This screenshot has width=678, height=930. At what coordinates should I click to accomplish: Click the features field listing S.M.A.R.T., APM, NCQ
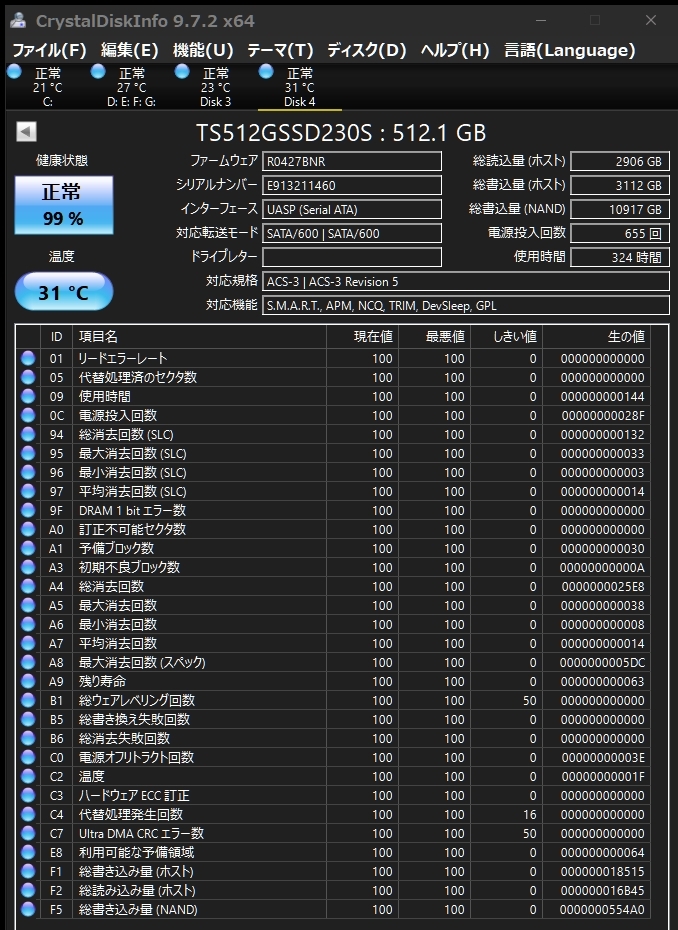pos(466,305)
